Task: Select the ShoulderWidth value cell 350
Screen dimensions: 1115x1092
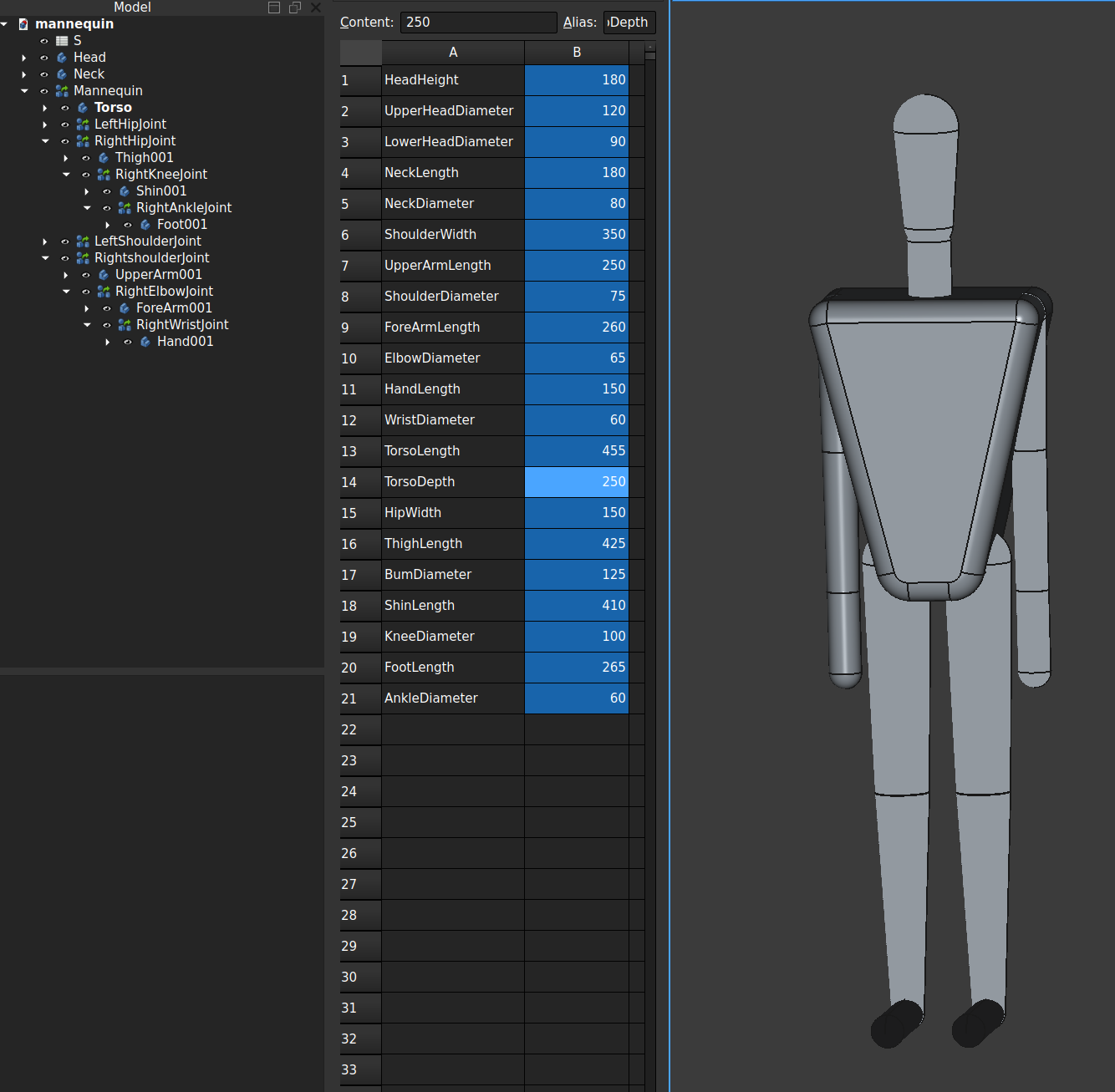Action: click(x=576, y=235)
